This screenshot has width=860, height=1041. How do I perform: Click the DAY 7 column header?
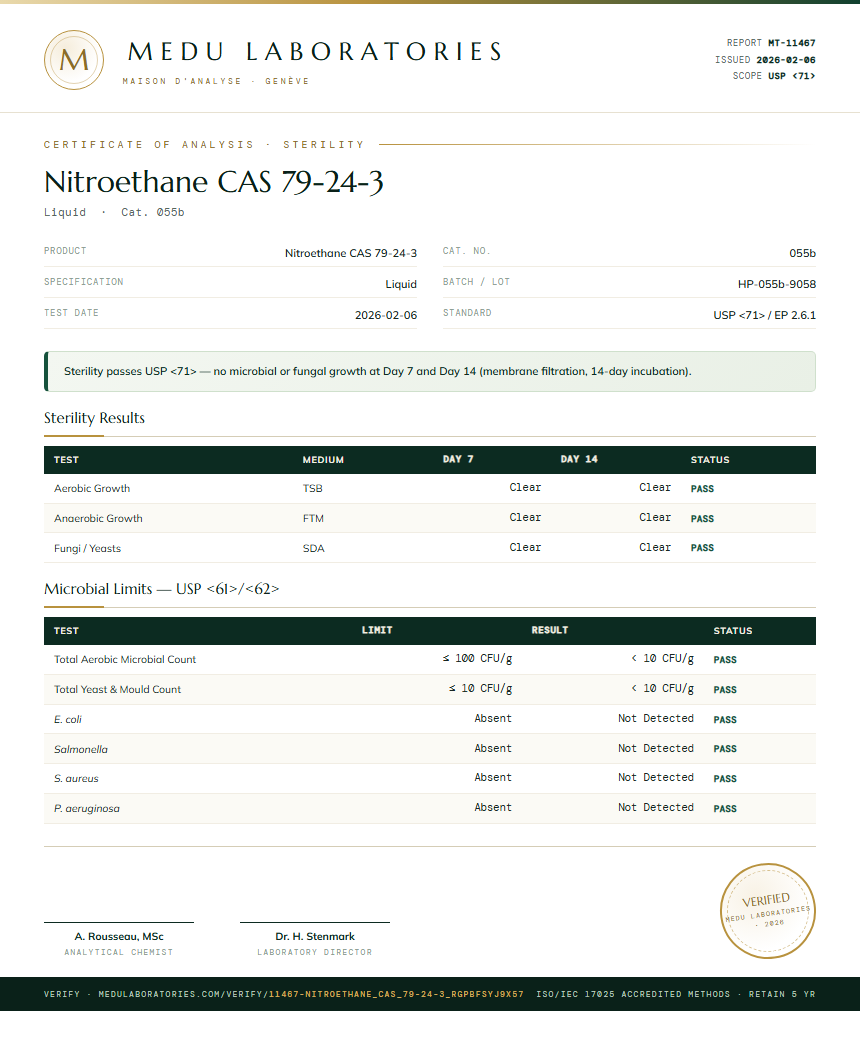point(458,459)
